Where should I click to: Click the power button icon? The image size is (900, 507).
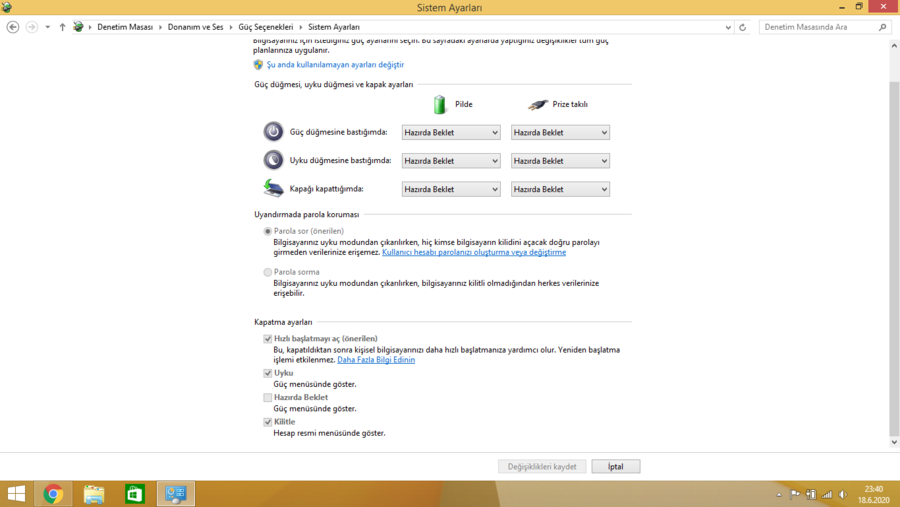[273, 131]
